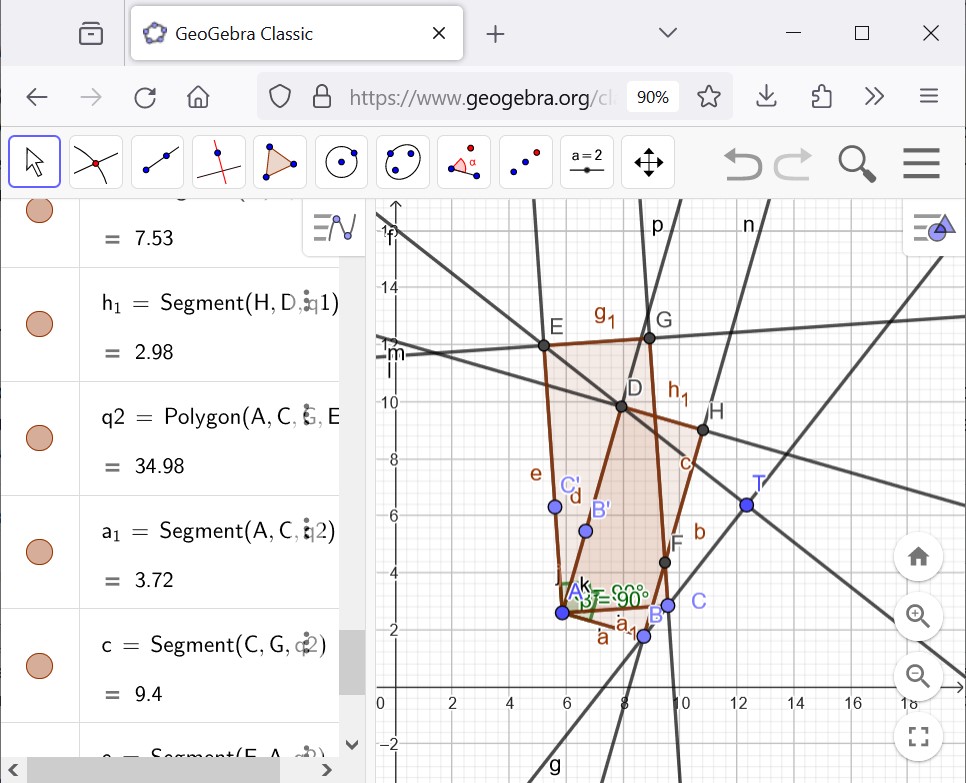Viewport: 966px width, 783px height.
Task: Select point F in the graphics view
Action: pos(665,562)
